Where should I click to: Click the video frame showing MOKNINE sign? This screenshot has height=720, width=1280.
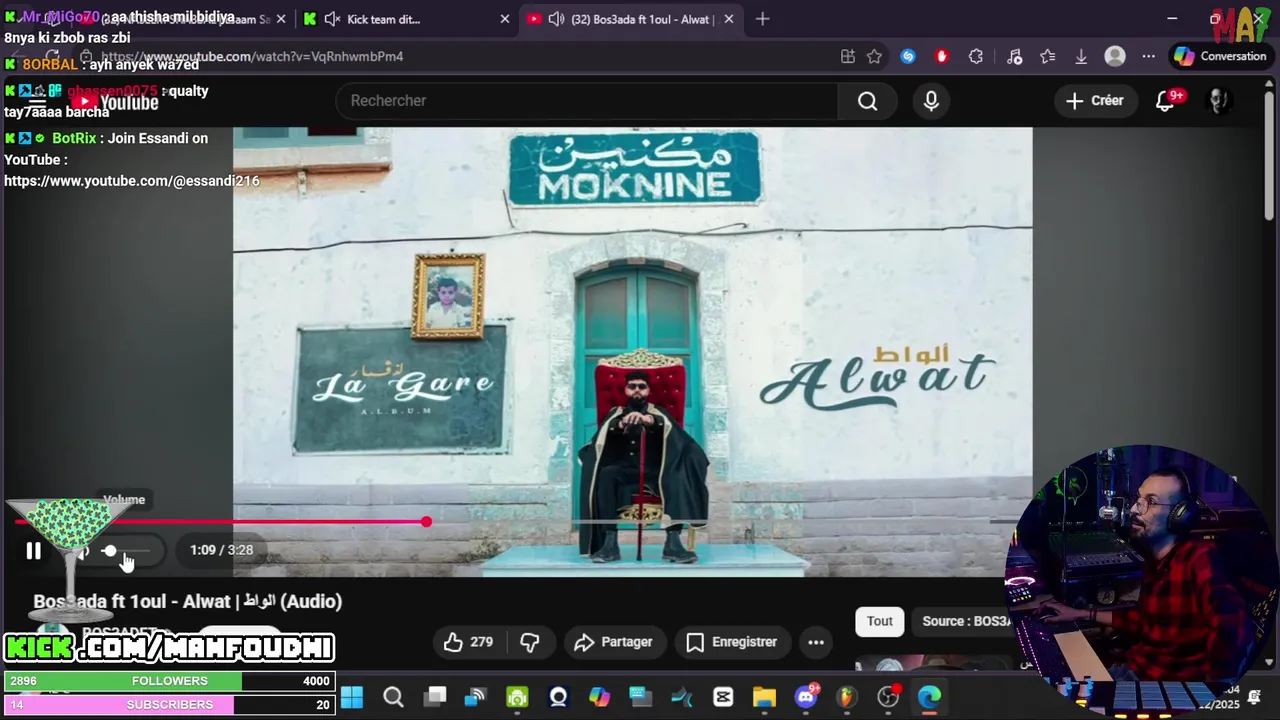coord(632,350)
